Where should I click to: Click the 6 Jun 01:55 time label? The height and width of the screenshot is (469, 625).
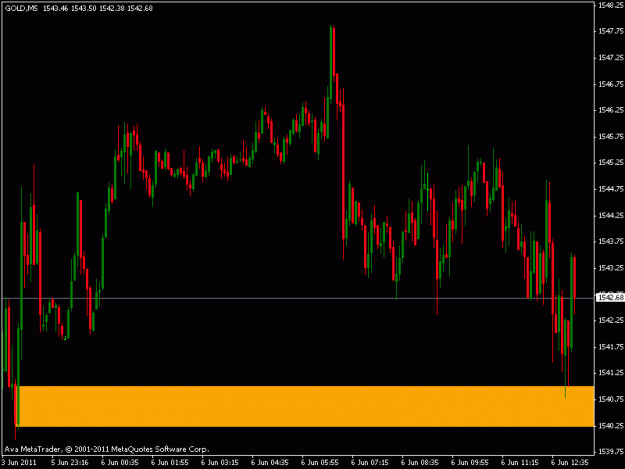click(x=169, y=463)
